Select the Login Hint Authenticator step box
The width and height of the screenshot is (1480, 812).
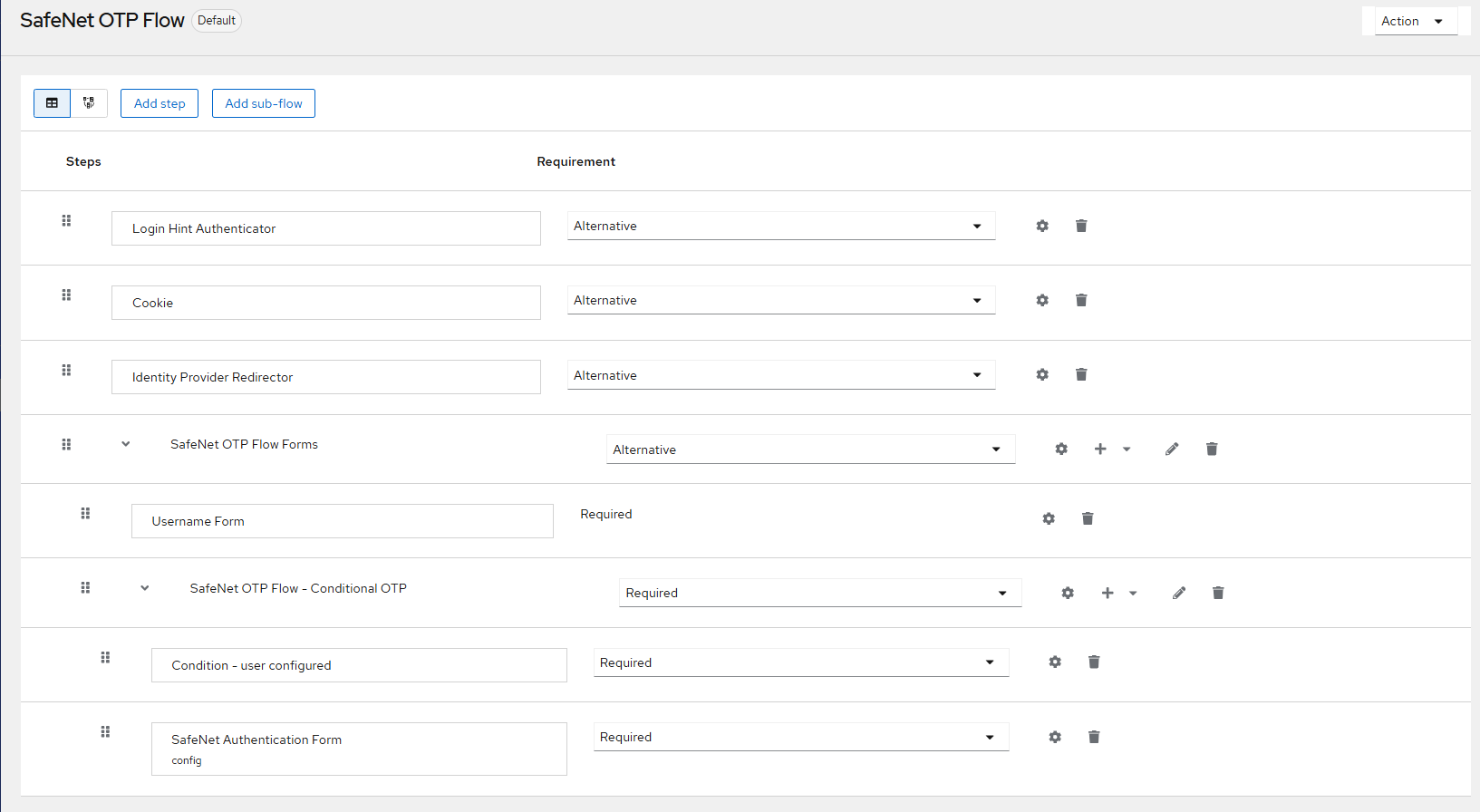coord(326,228)
